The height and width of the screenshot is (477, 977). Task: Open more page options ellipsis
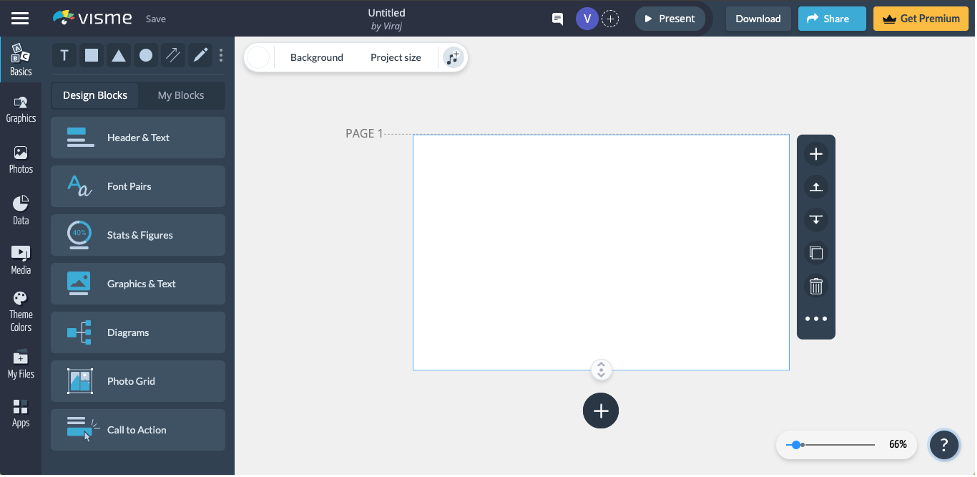[816, 319]
